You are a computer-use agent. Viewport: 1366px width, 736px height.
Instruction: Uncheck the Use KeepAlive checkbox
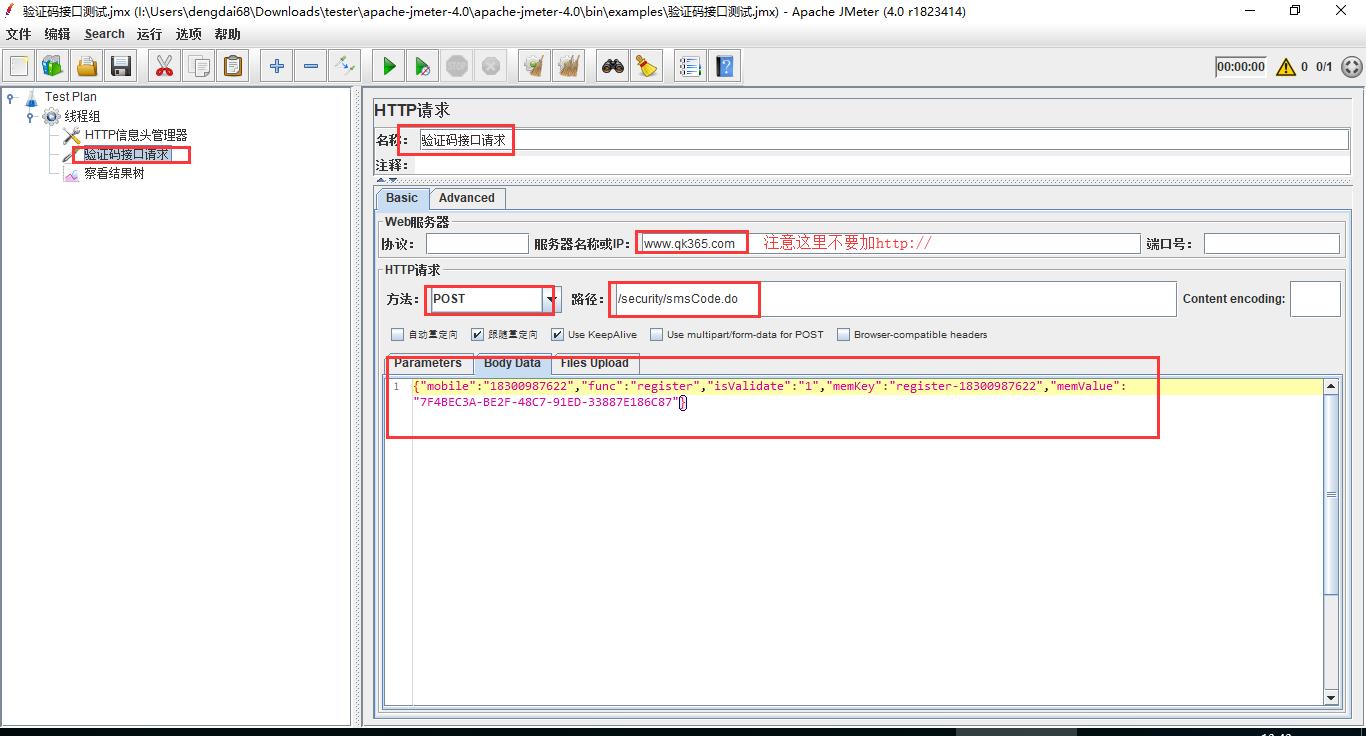(x=557, y=335)
